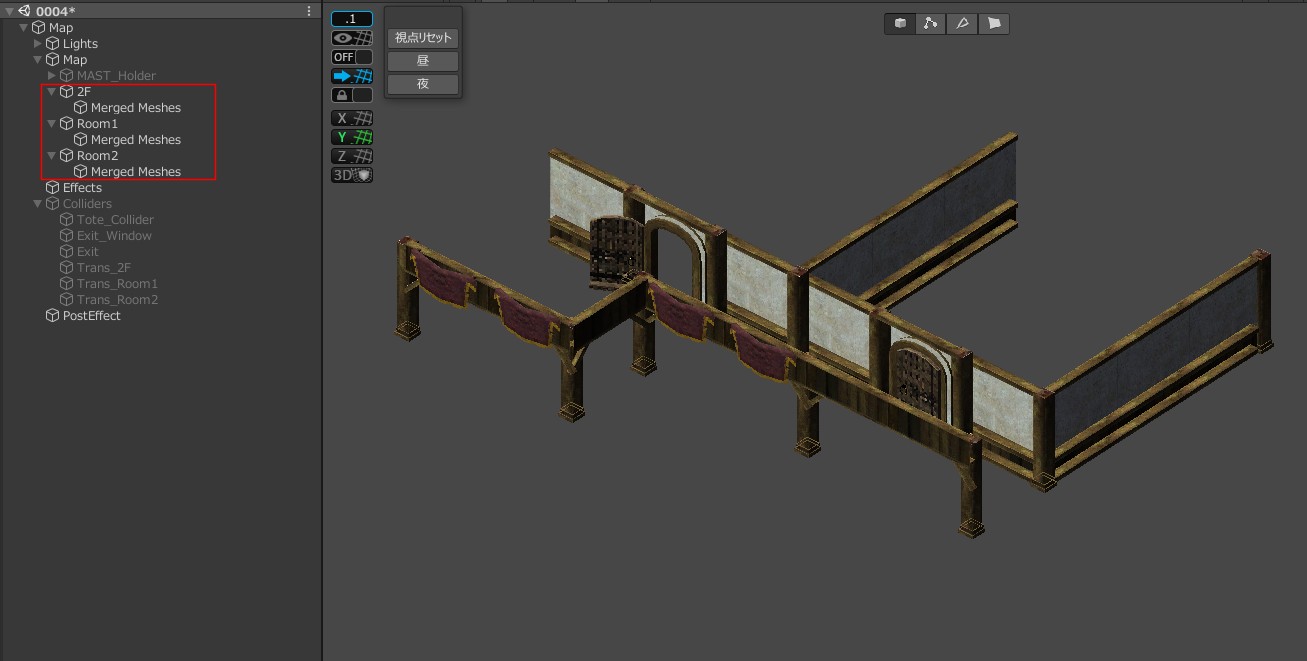Expand the Lights hierarchy object
Viewport: 1307px width, 661px height.
tap(38, 44)
